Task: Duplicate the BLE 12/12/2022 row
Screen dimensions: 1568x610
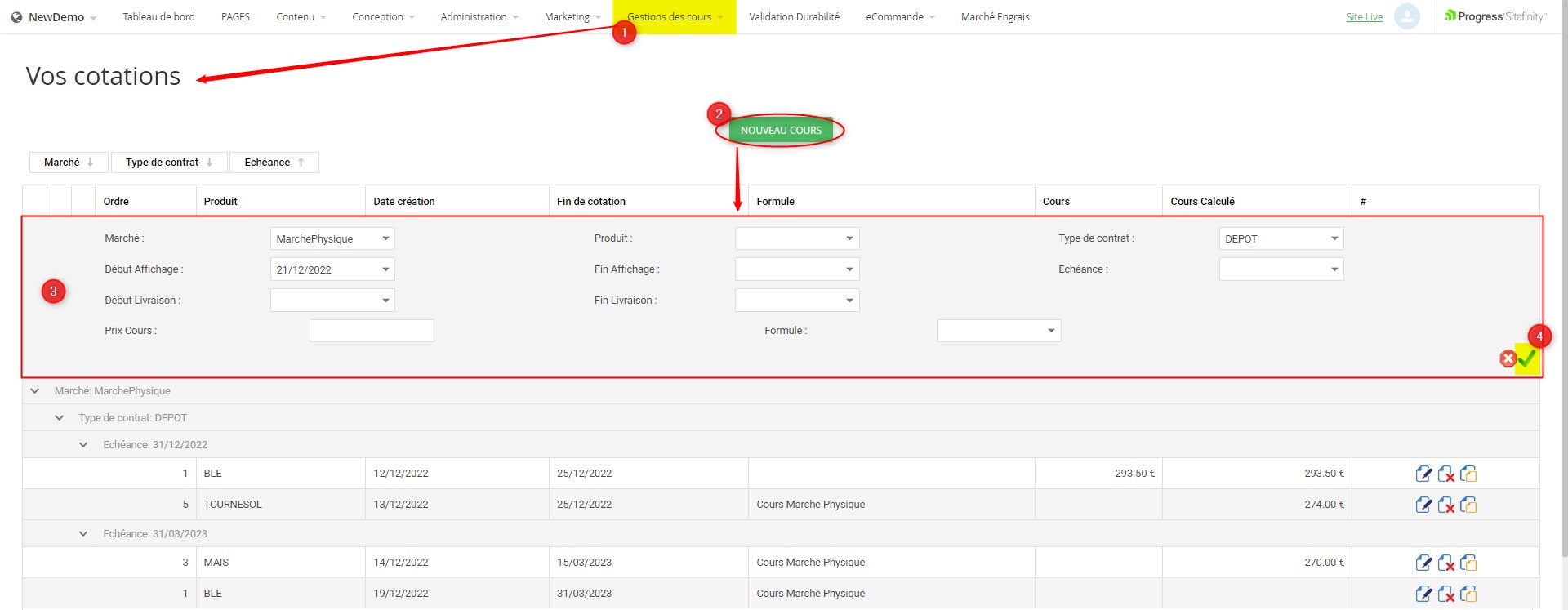Action: (1468, 474)
